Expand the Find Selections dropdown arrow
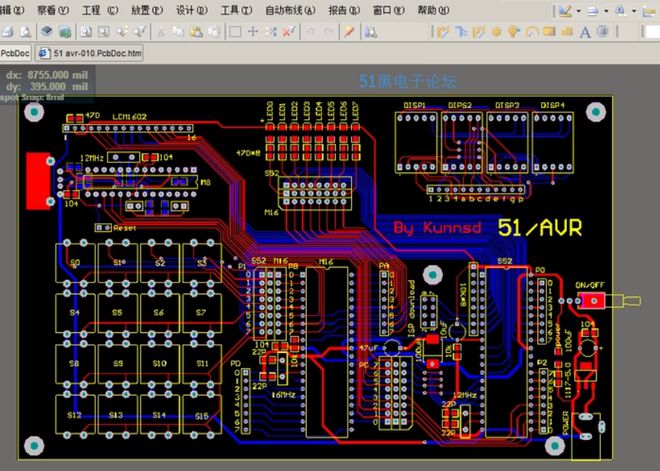Viewport: 660px width, 471px height. [x=634, y=11]
